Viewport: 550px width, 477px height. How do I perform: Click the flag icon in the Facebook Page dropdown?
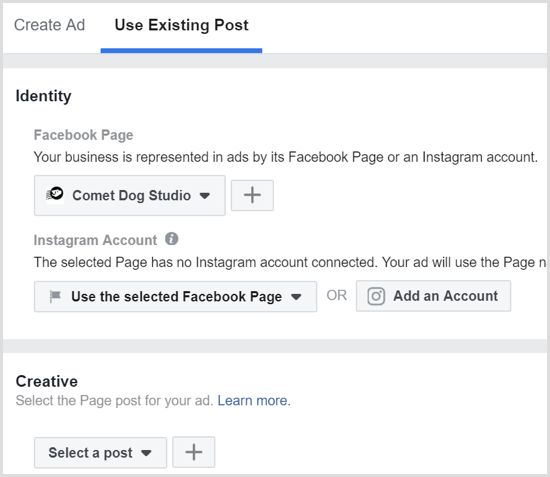click(x=55, y=297)
